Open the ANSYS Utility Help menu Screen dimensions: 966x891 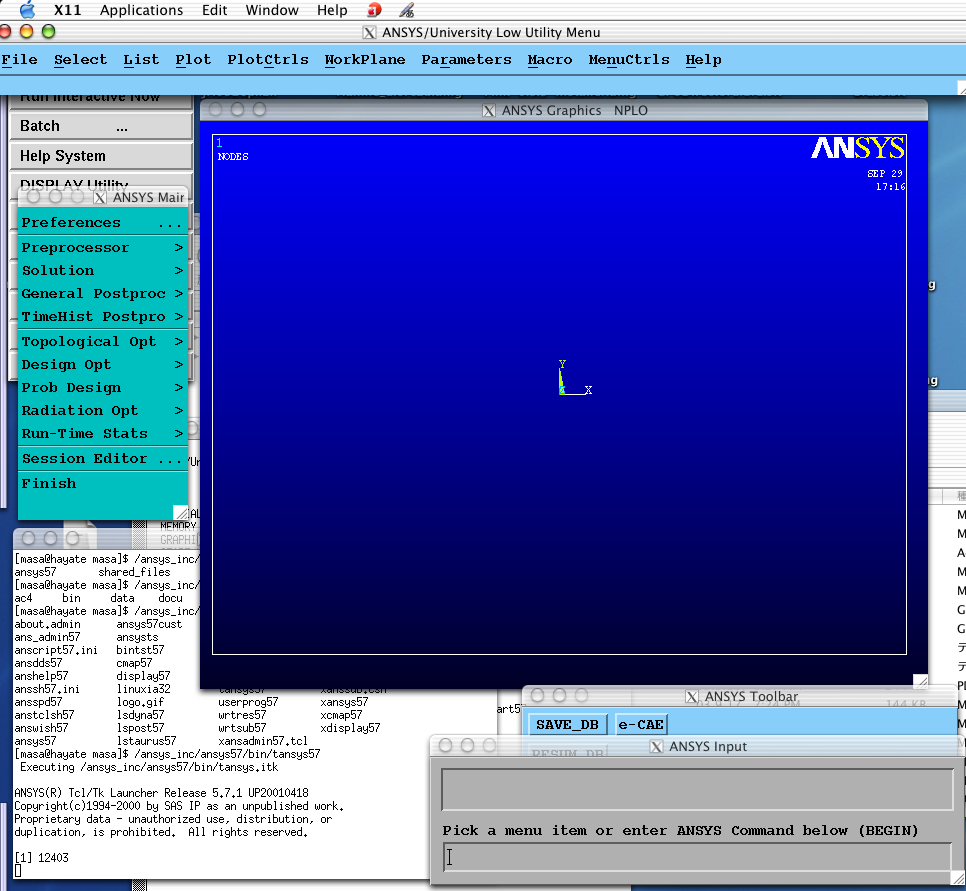703,60
